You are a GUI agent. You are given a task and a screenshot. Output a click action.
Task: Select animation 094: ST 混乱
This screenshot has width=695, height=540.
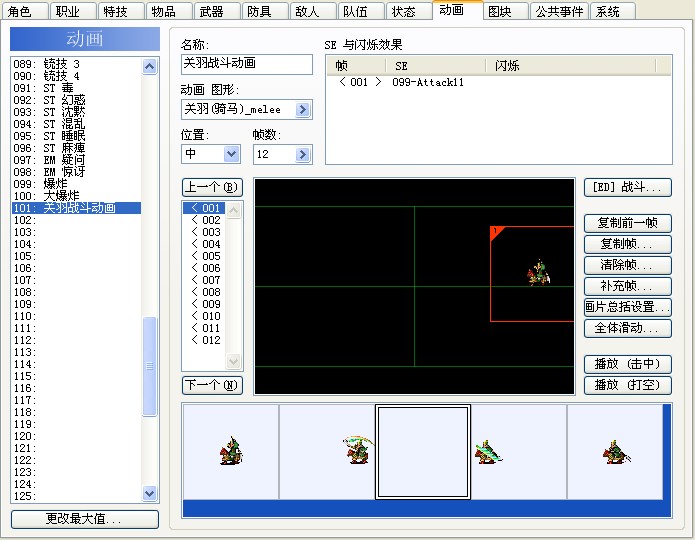tap(76, 124)
